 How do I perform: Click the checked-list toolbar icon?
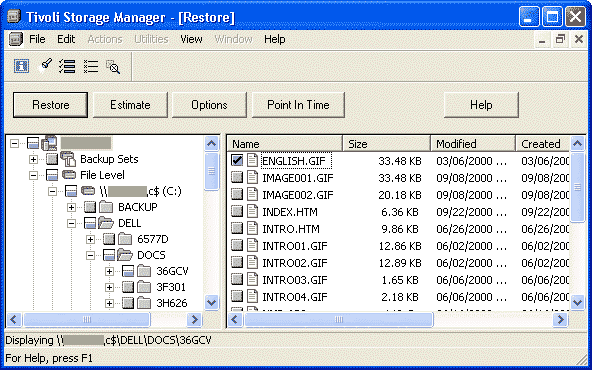tap(67, 66)
